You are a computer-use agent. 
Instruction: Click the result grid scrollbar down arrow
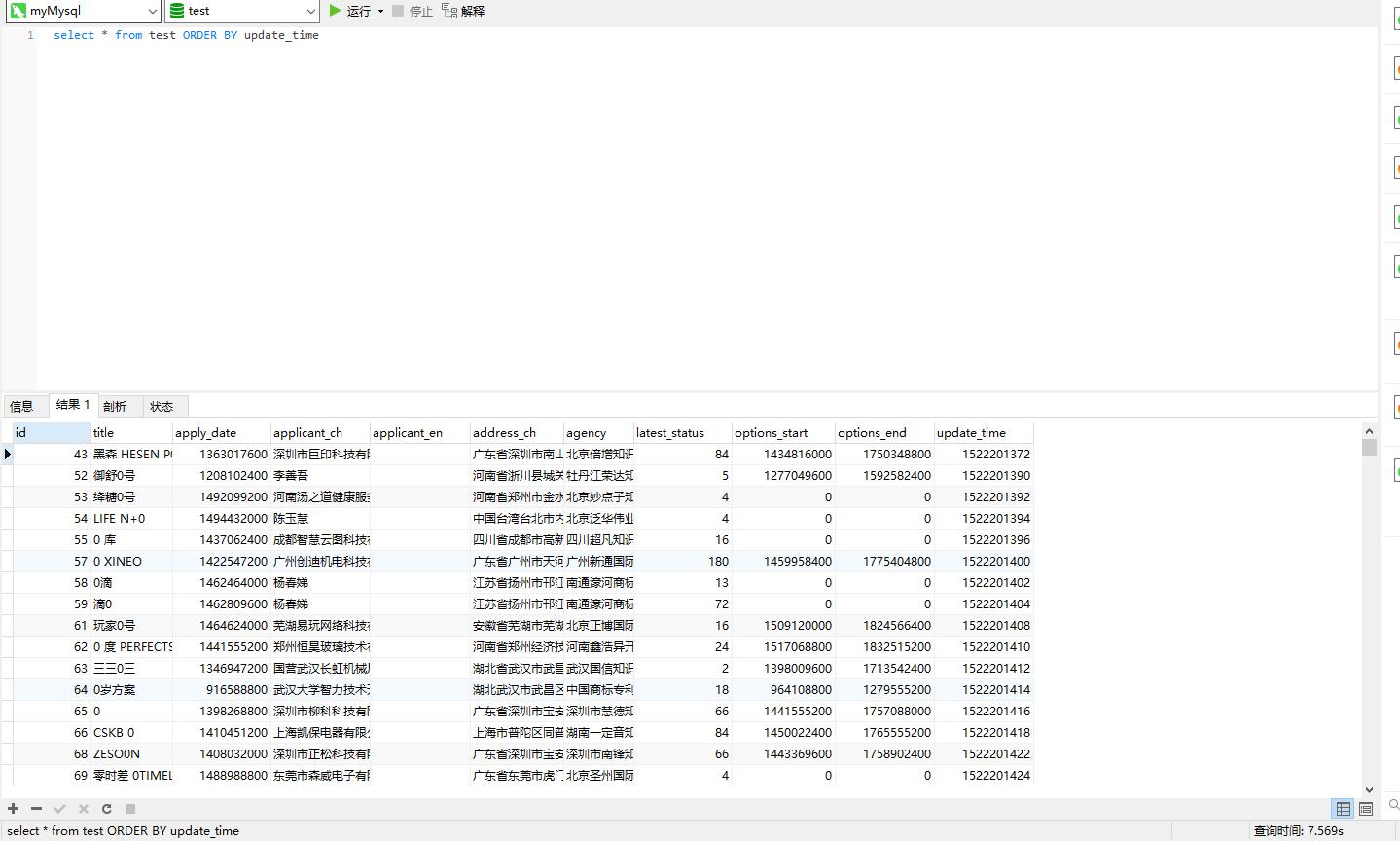[x=1369, y=790]
